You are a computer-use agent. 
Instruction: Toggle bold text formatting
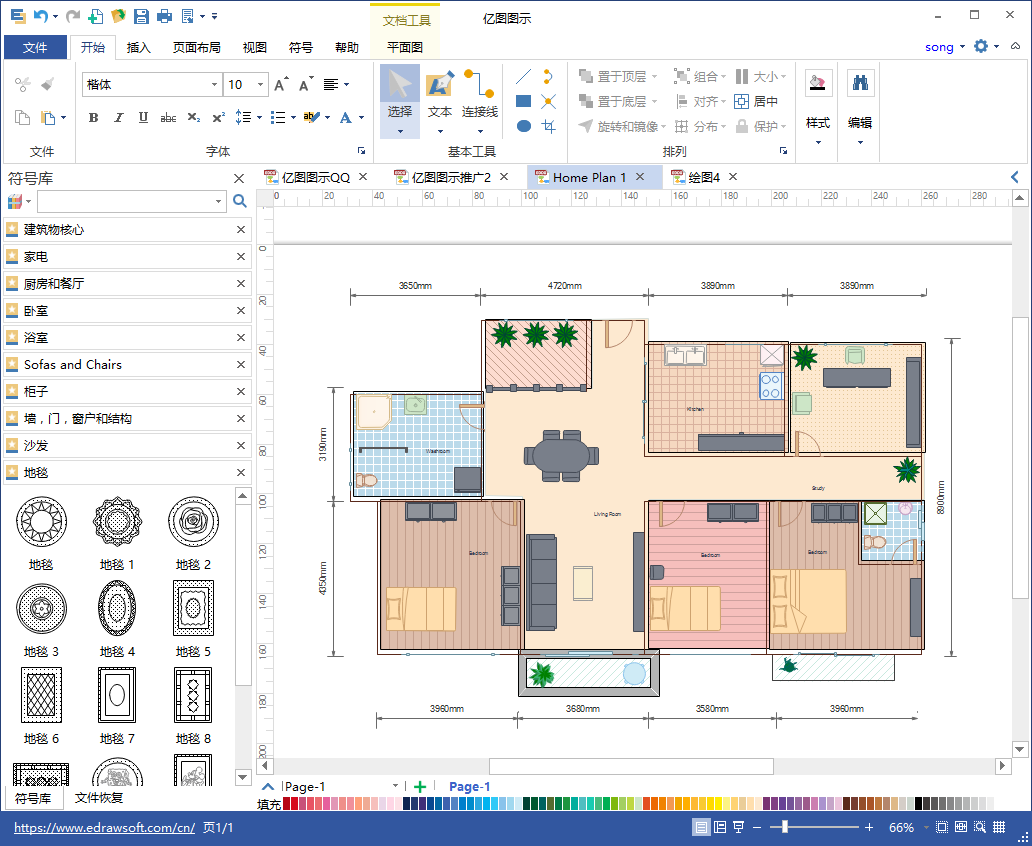coord(94,118)
